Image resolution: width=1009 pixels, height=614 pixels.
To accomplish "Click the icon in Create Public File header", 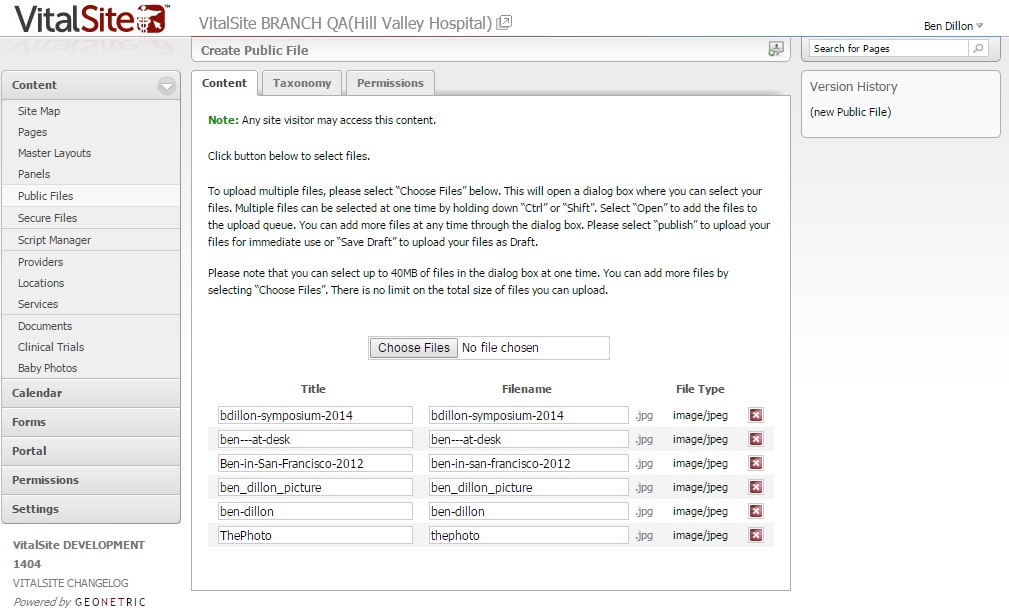I will coord(776,50).
